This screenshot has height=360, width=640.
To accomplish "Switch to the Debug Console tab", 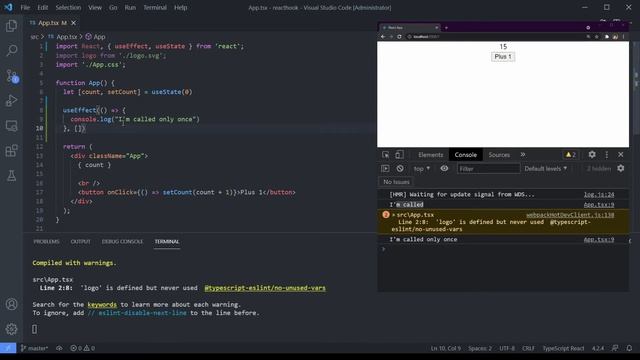I will [122, 242].
